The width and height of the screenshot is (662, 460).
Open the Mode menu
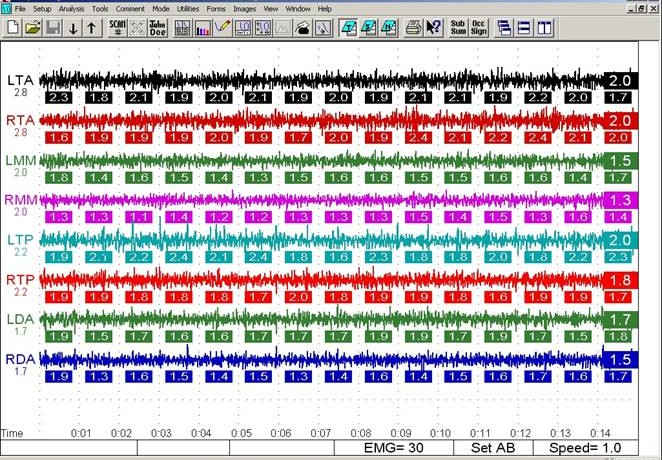click(x=161, y=8)
